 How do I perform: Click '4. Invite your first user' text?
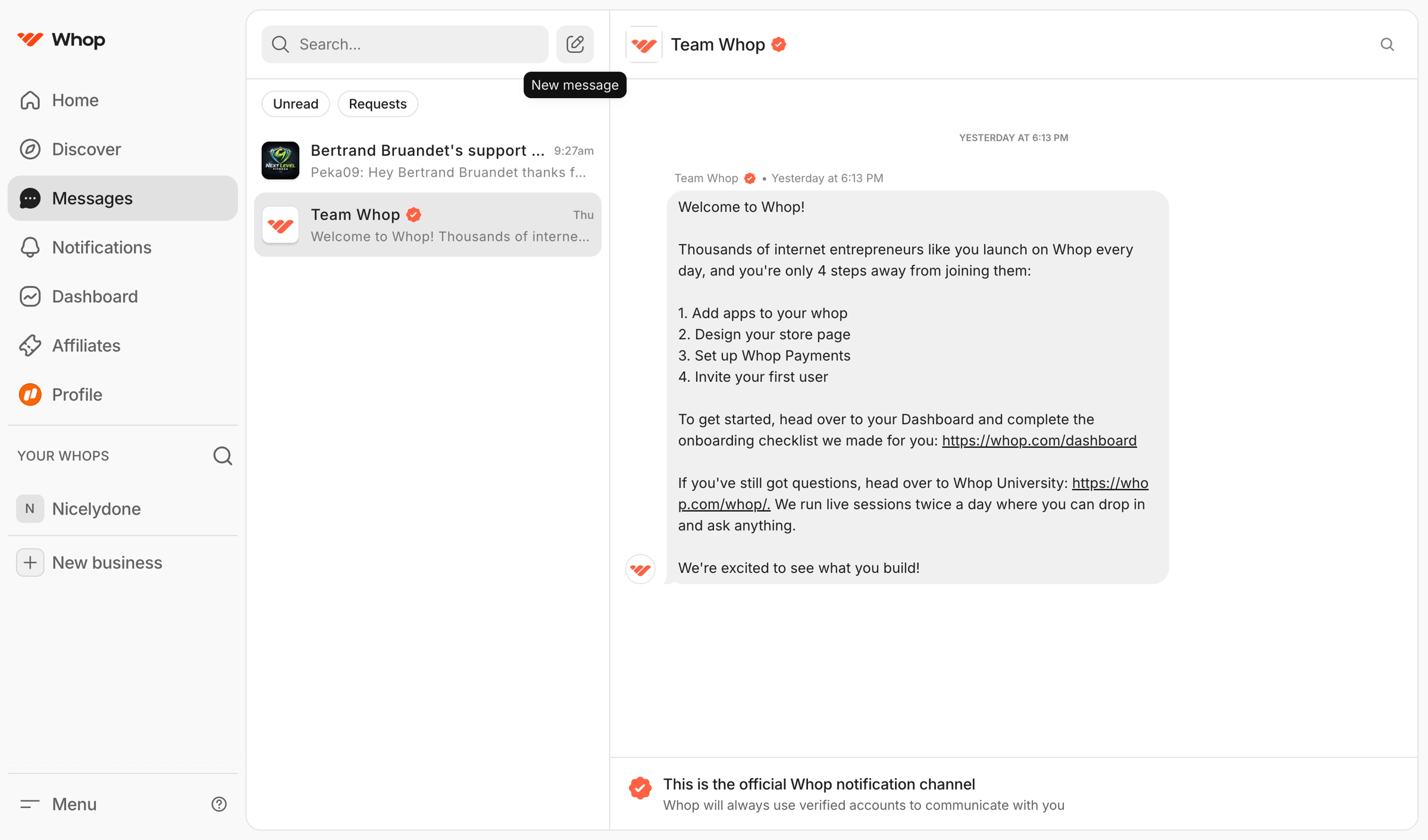point(753,377)
